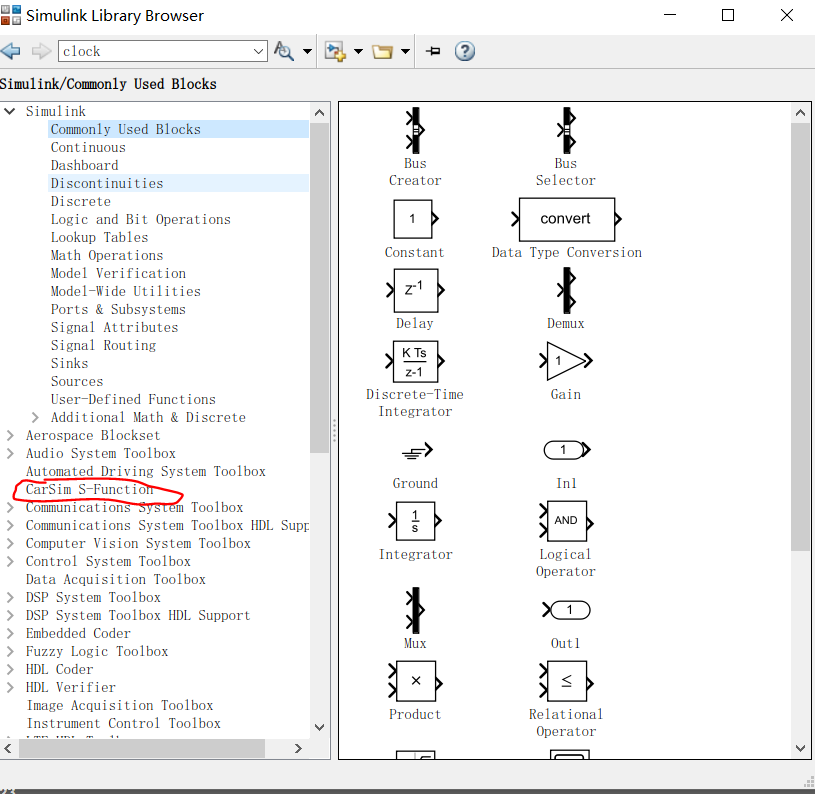Screen dimensions: 815x794
Task: Select the Discrete library
Action: coord(81,202)
